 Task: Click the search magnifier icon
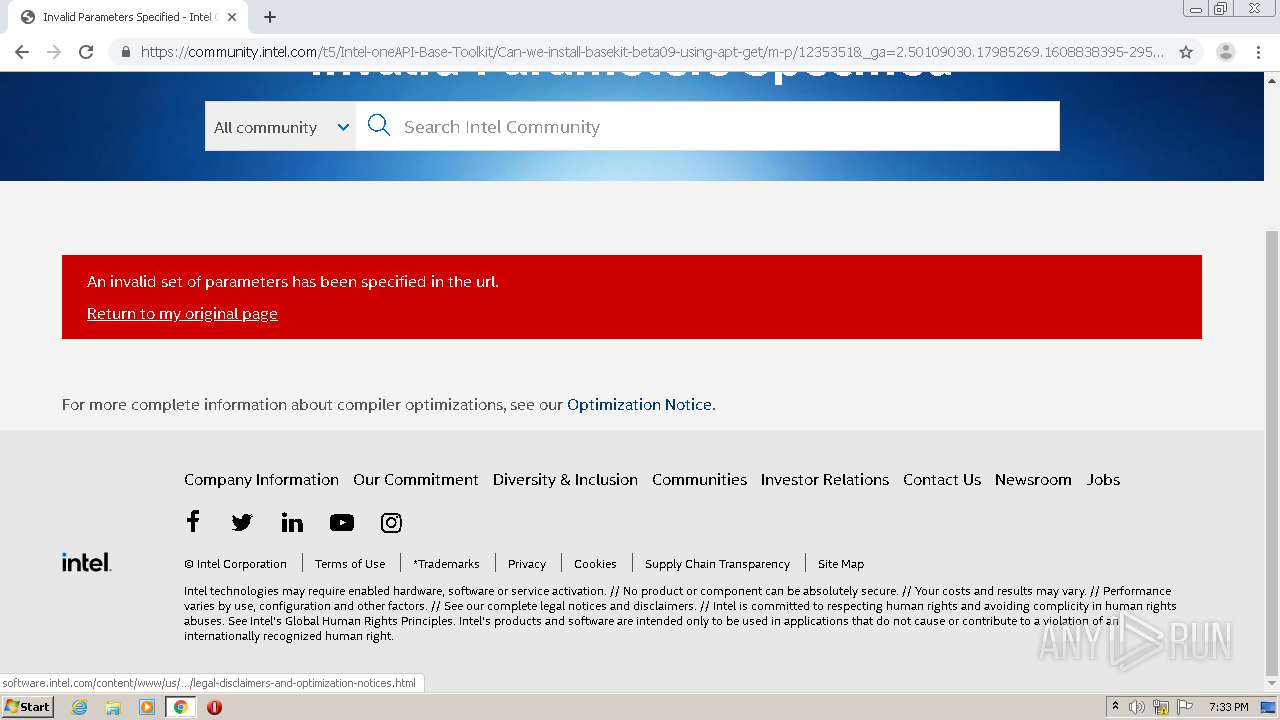pyautogui.click(x=379, y=125)
